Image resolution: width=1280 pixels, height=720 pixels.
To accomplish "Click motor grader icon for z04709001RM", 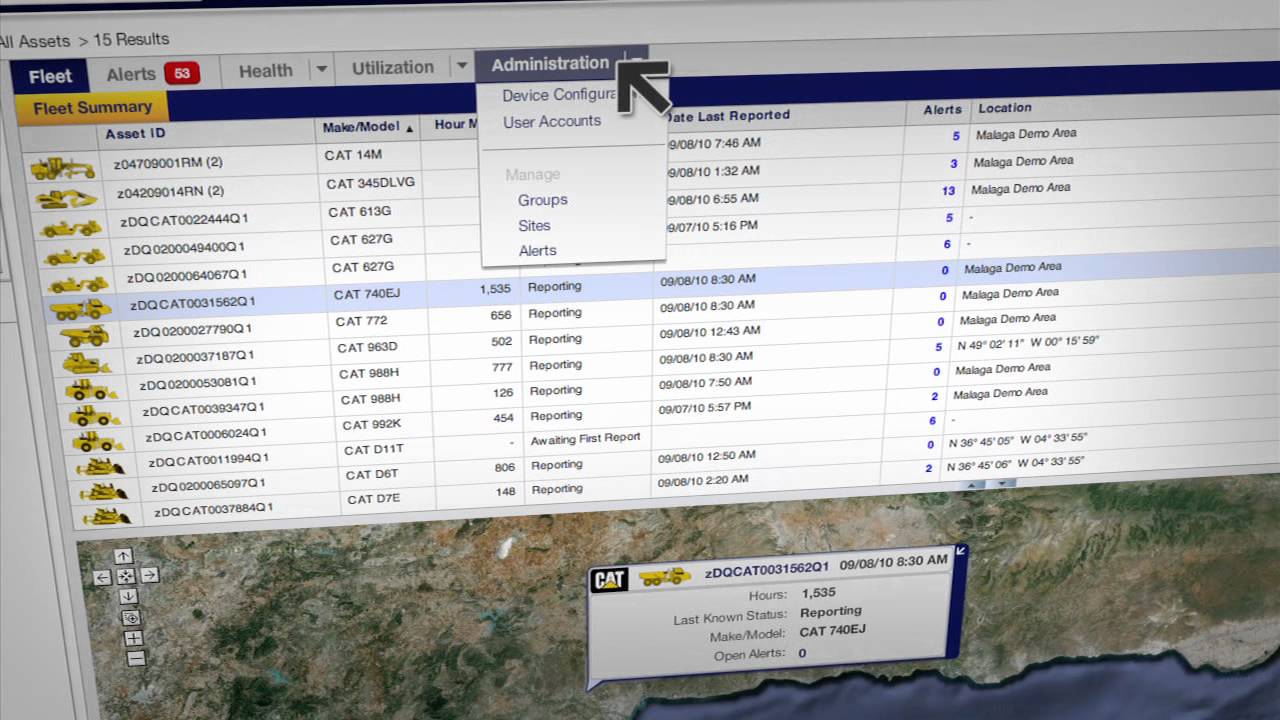I will pyautogui.click(x=62, y=169).
